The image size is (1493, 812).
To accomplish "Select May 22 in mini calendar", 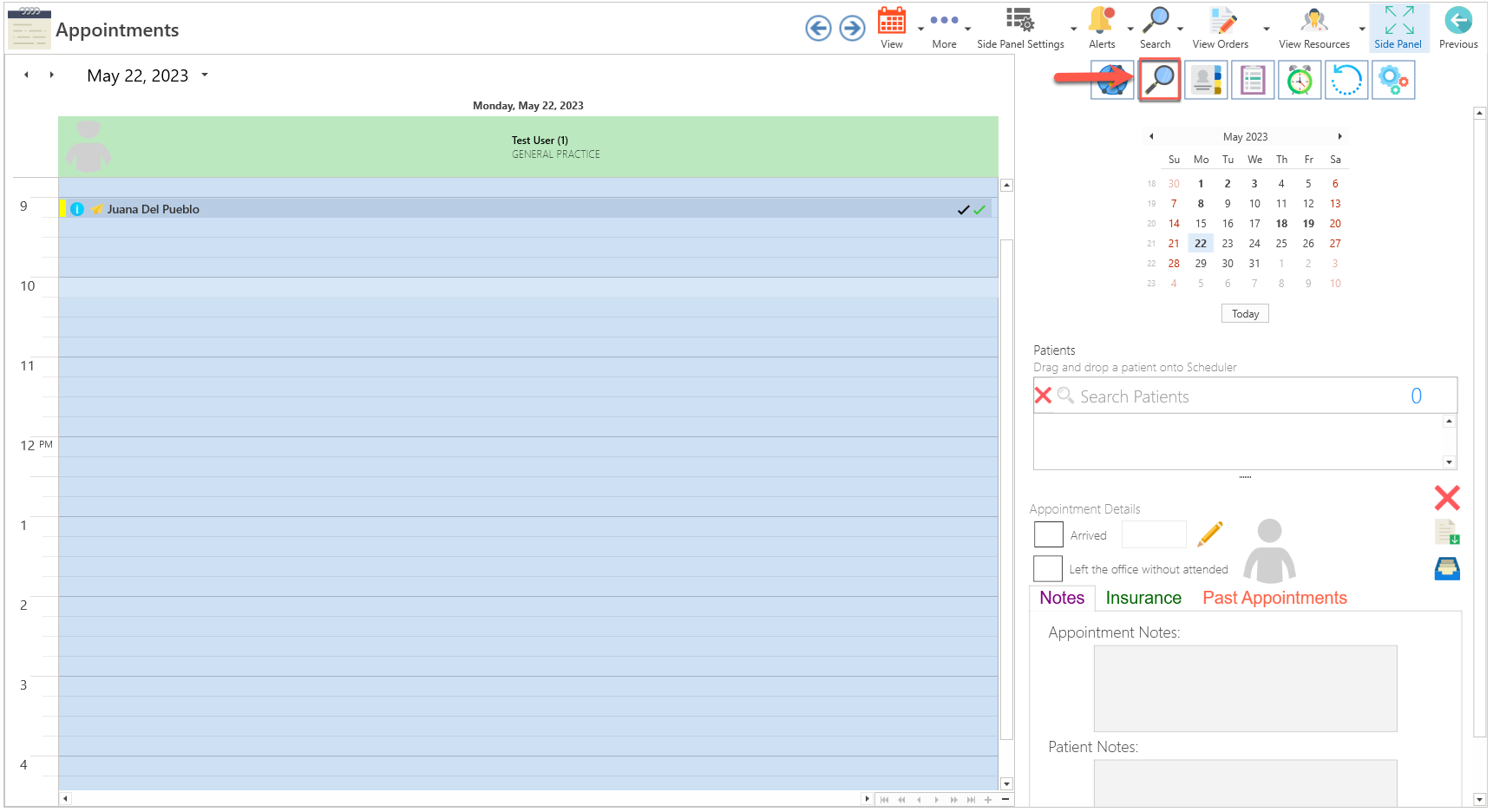I will [x=1201, y=244].
